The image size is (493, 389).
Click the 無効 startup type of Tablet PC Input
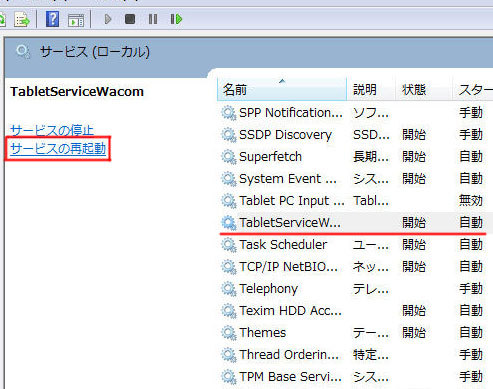tap(471, 201)
